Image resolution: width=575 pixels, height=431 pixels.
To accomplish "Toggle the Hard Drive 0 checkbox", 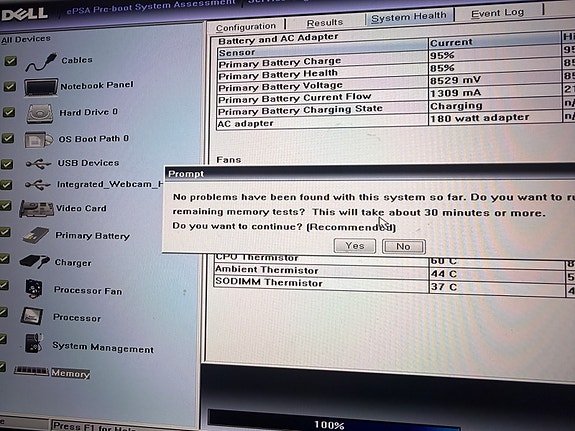I will [8, 112].
